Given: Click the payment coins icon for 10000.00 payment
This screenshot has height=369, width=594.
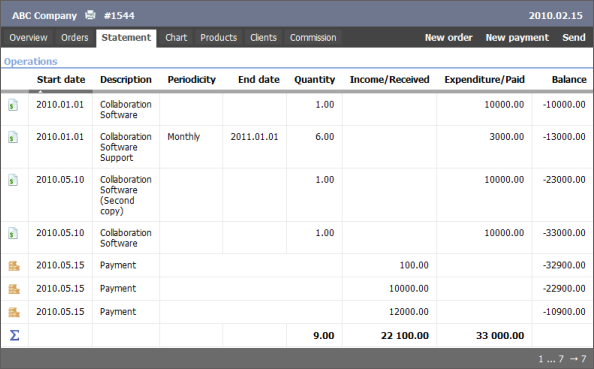Looking at the screenshot, I should 14,289.
